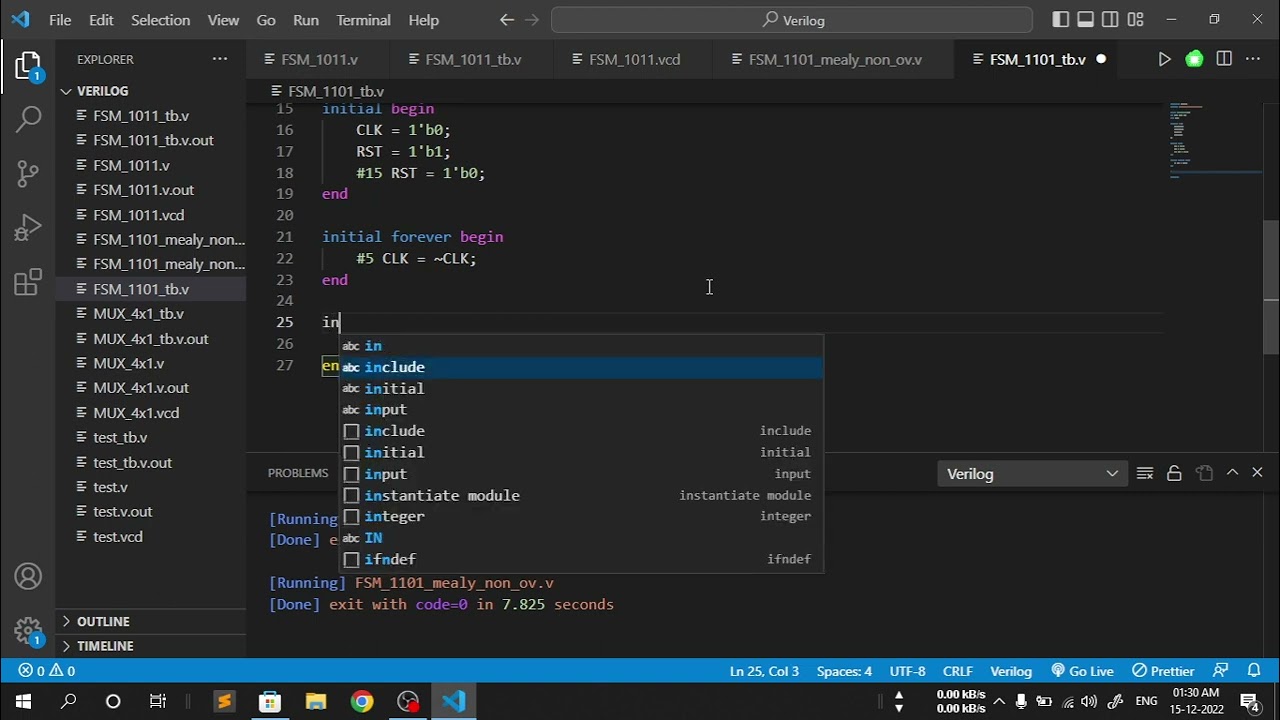Split the editor to the right
Image resolution: width=1280 pixels, height=720 pixels.
(x=1224, y=60)
